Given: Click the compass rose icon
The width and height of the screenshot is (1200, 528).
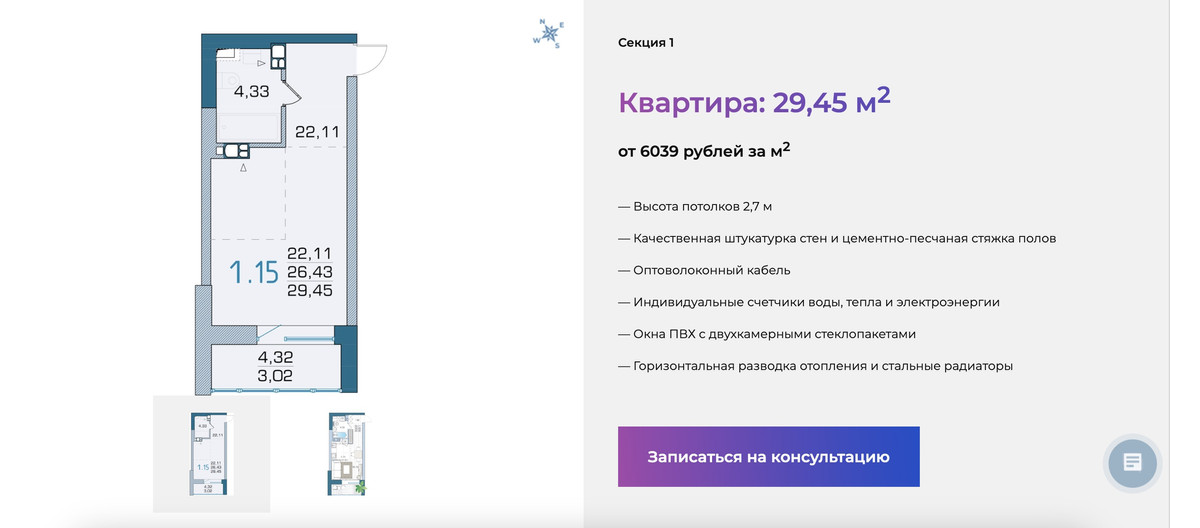Looking at the screenshot, I should coord(549,34).
